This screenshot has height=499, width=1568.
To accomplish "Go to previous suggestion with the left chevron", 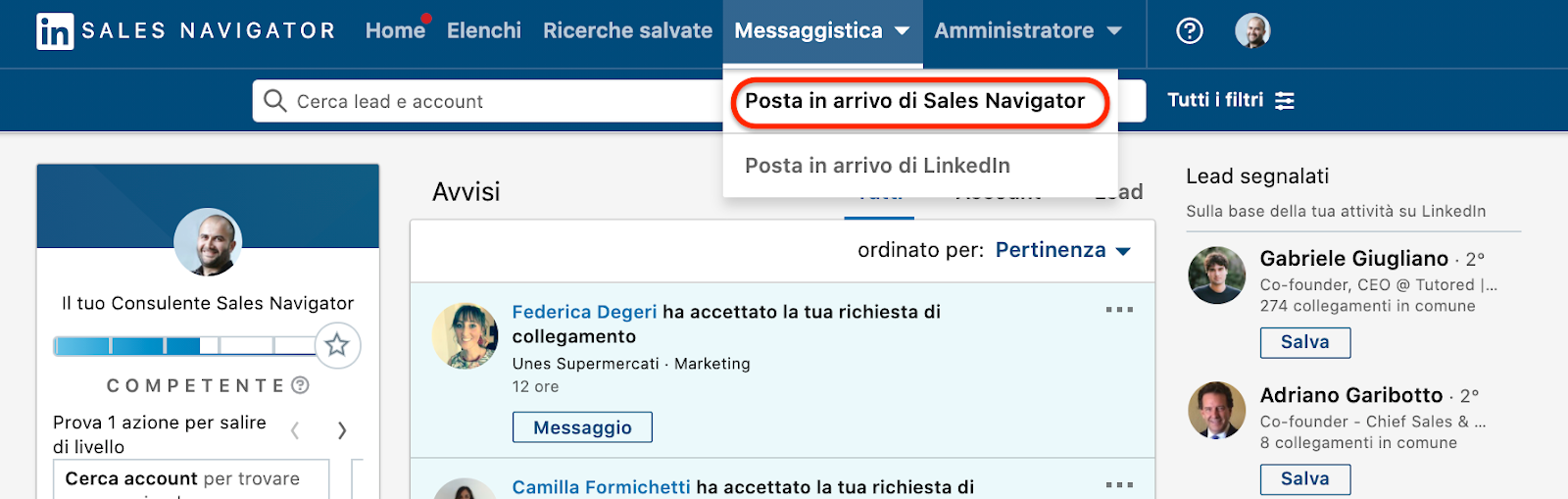I will tap(295, 430).
